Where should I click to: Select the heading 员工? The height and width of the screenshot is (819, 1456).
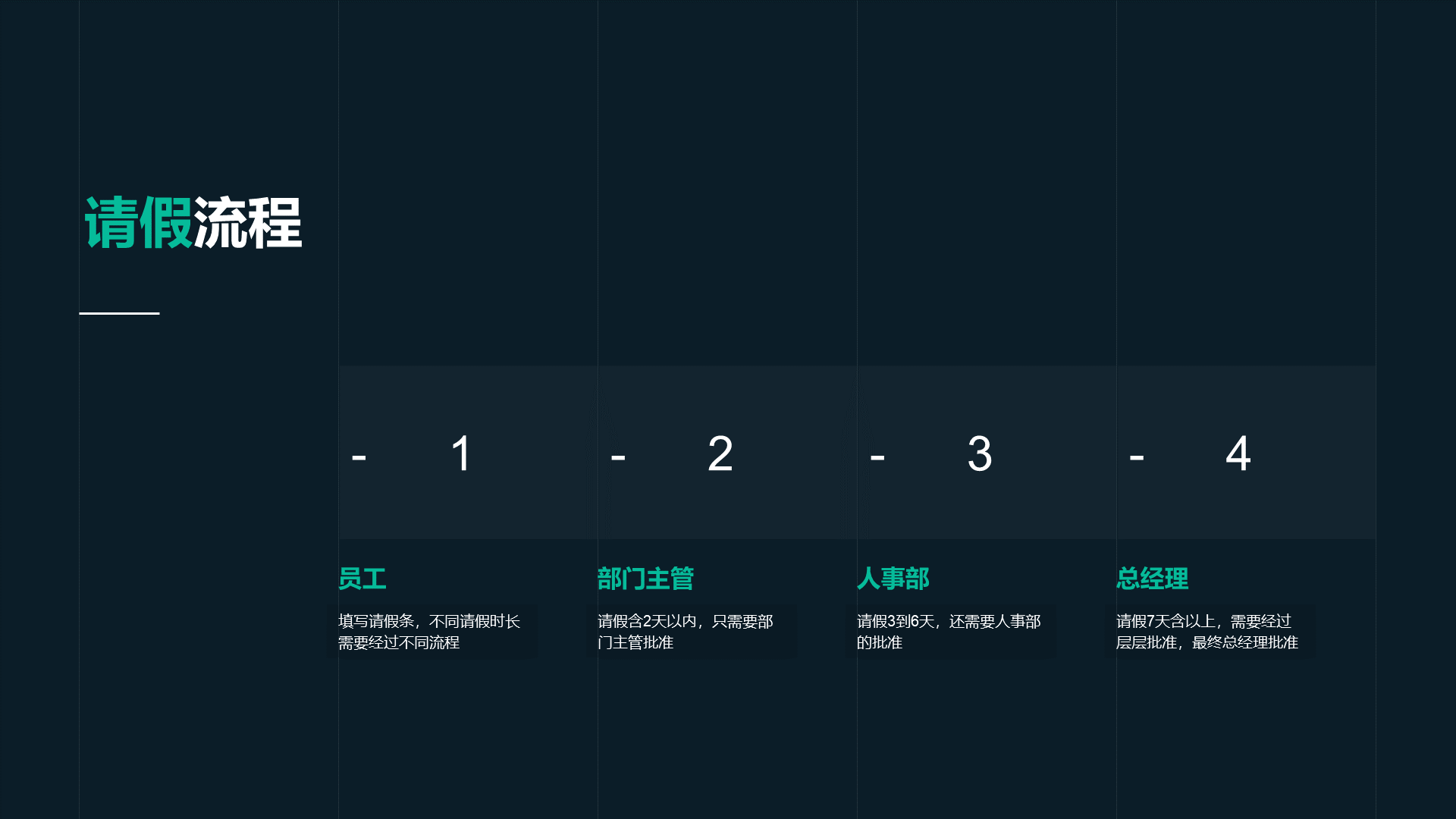click(362, 579)
